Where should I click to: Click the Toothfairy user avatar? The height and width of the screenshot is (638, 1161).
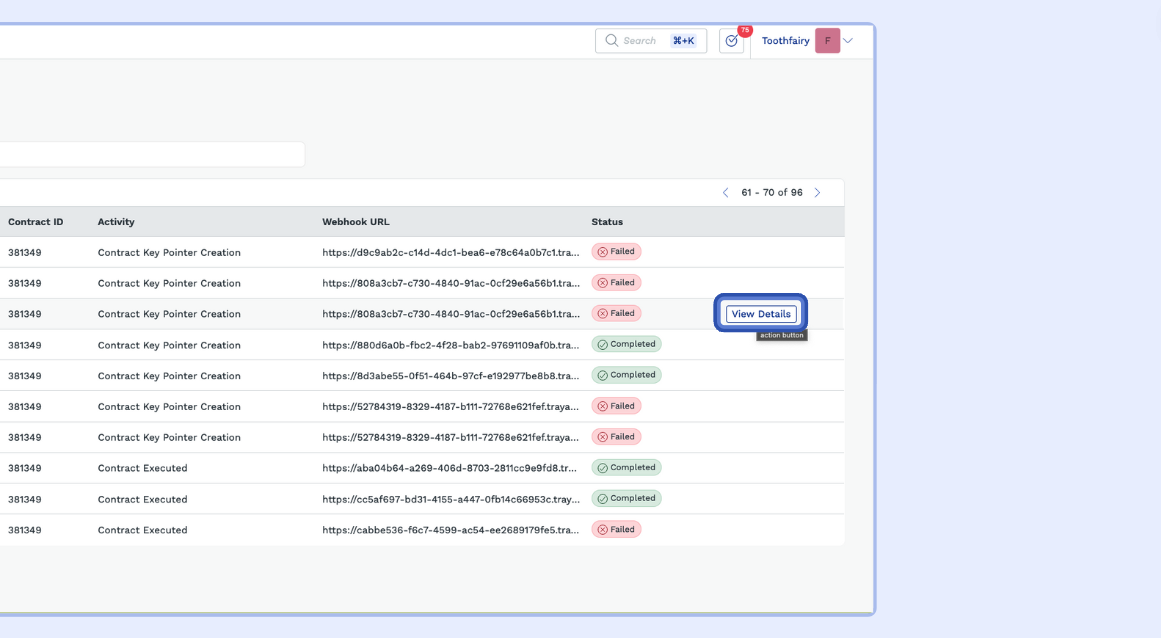[827, 41]
